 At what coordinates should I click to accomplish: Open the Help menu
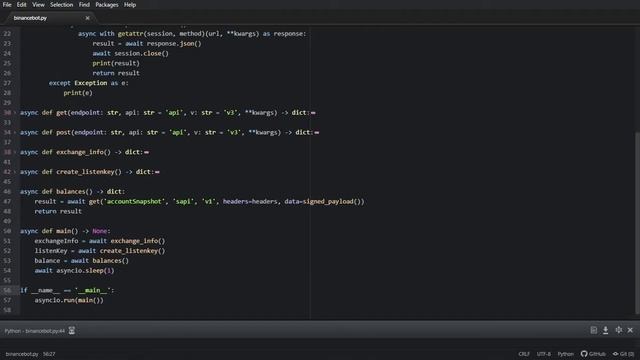coord(130,4)
